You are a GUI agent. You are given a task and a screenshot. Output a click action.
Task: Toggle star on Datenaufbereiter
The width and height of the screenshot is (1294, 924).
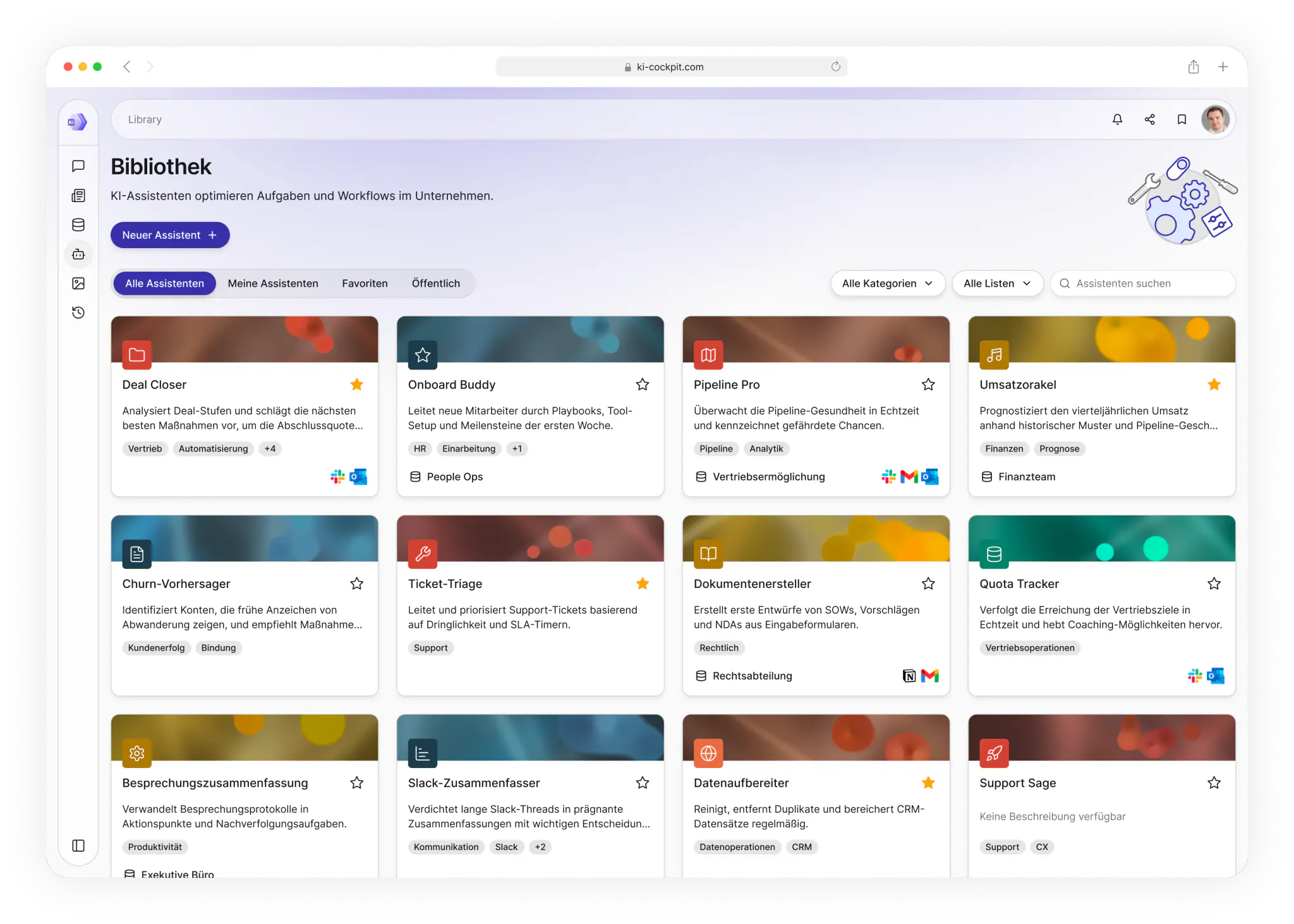pos(928,783)
